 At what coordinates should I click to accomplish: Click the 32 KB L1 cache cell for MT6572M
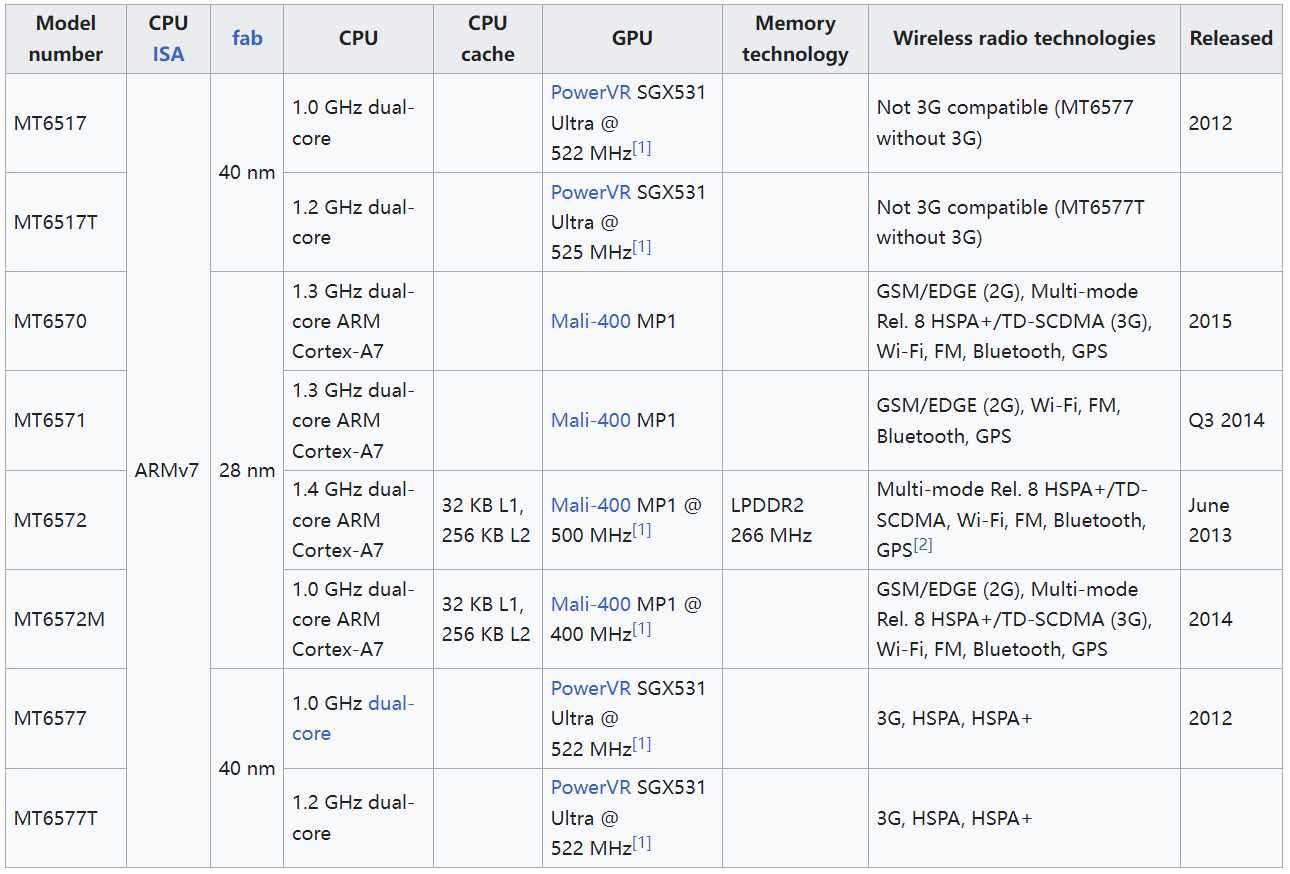pos(488,619)
